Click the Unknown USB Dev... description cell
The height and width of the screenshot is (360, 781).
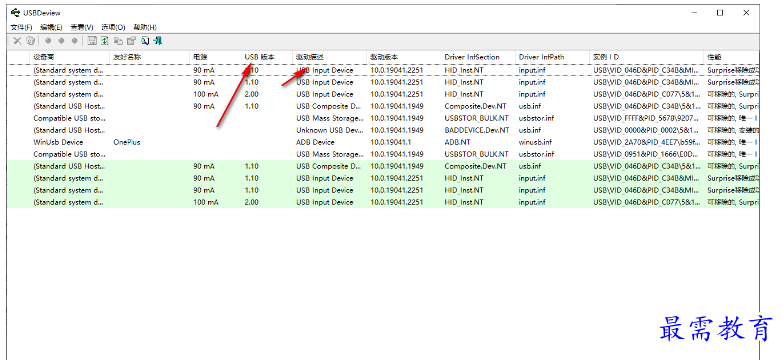click(330, 130)
